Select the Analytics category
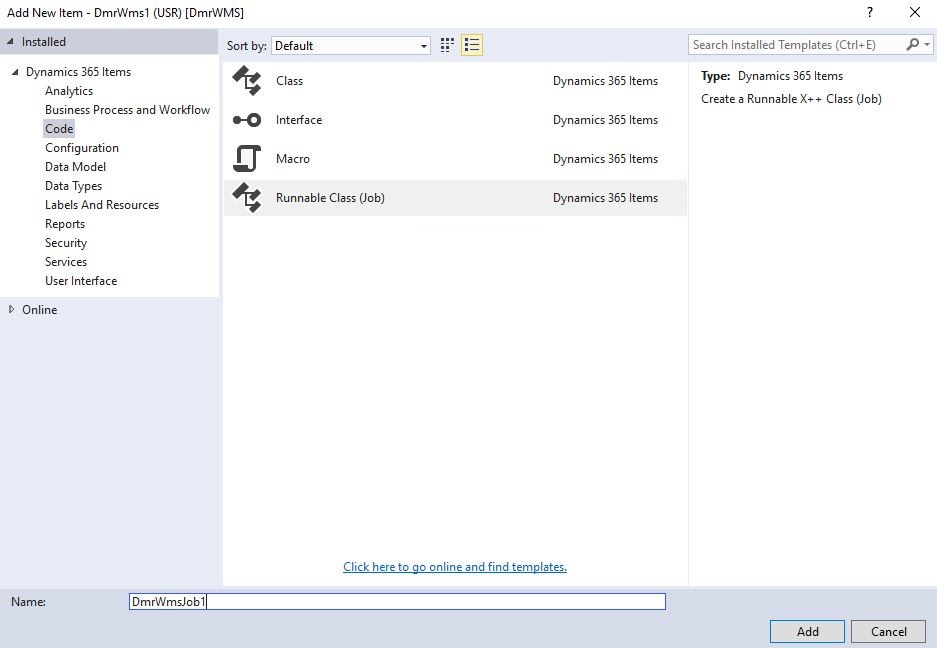The height and width of the screenshot is (648, 937). click(x=69, y=91)
